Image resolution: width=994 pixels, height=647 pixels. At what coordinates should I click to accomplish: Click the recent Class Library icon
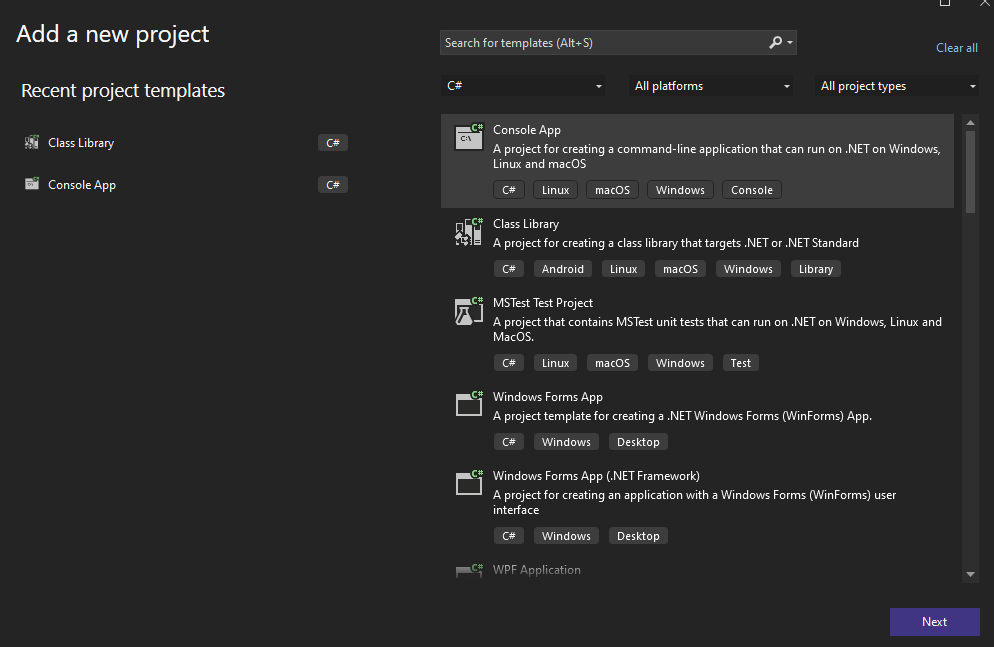31,143
